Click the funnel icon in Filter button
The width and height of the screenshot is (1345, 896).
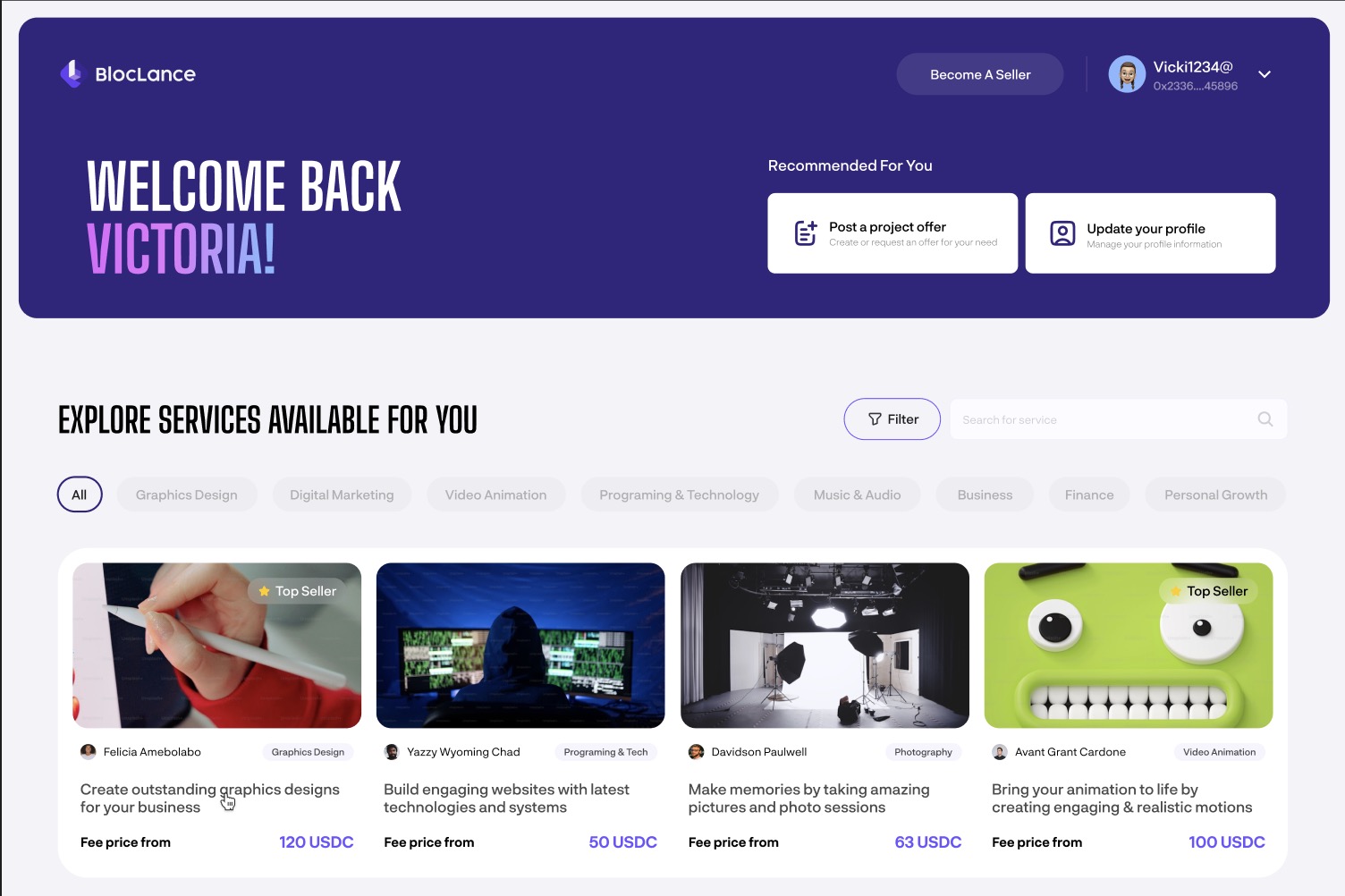(x=875, y=419)
